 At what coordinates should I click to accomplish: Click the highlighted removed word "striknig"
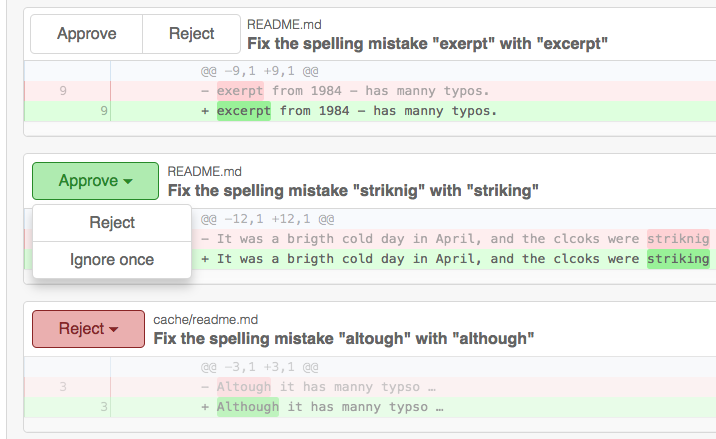(x=678, y=238)
